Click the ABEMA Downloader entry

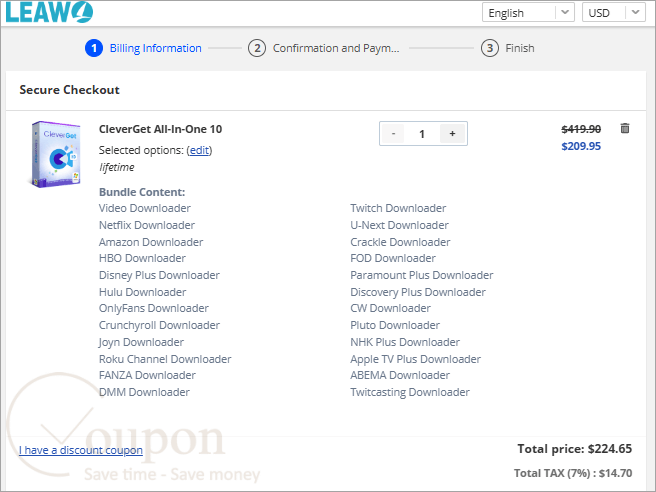pyautogui.click(x=400, y=375)
